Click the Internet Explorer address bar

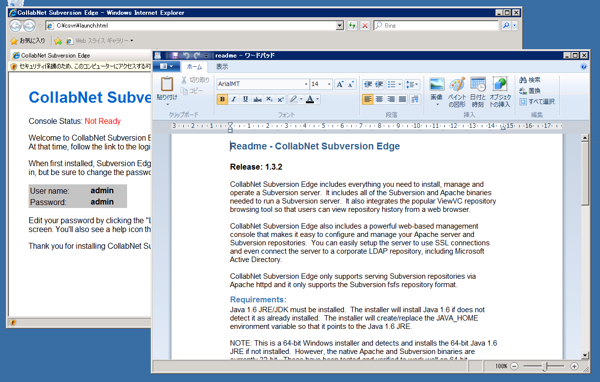(194, 26)
